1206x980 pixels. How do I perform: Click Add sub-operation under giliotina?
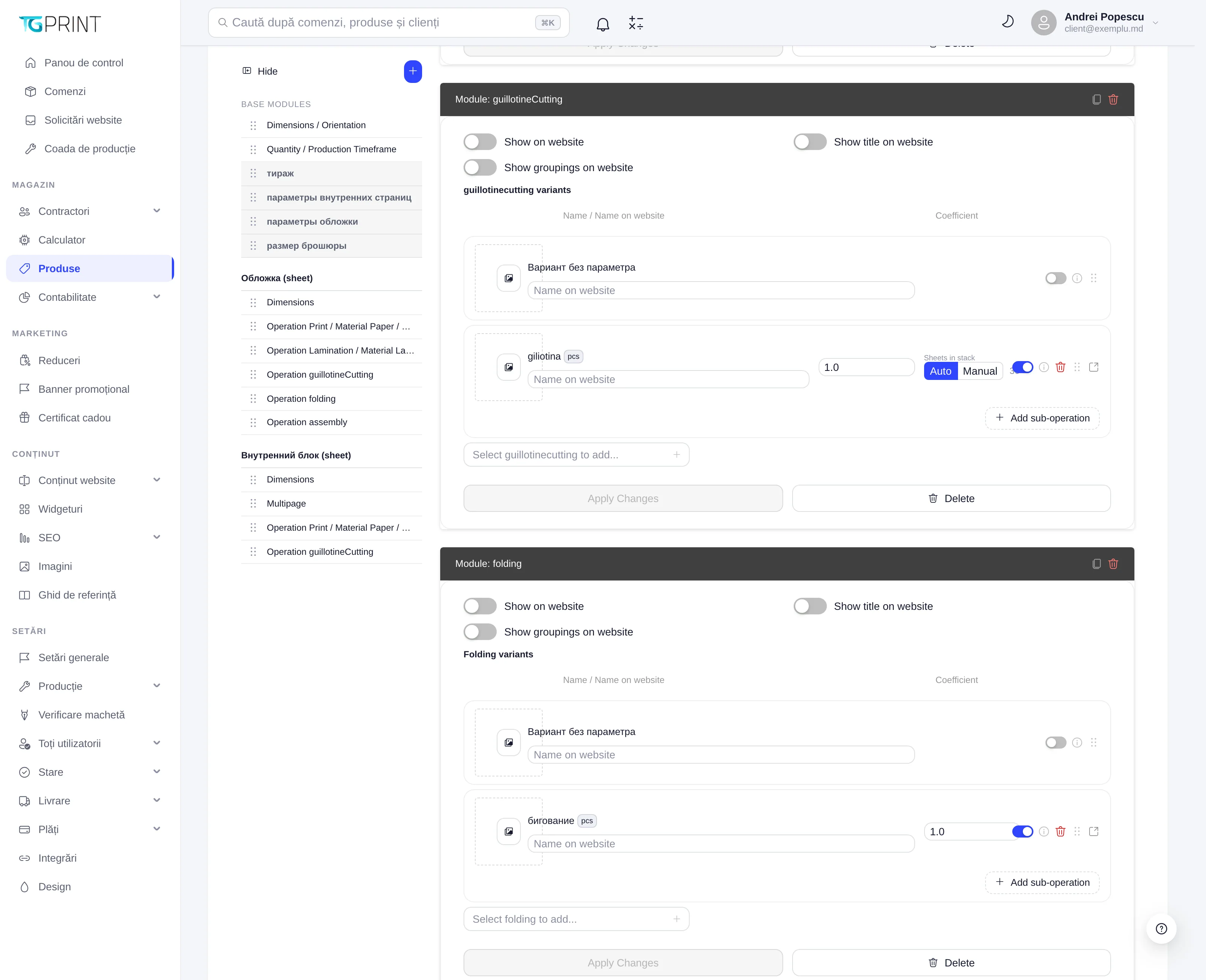pos(1042,418)
